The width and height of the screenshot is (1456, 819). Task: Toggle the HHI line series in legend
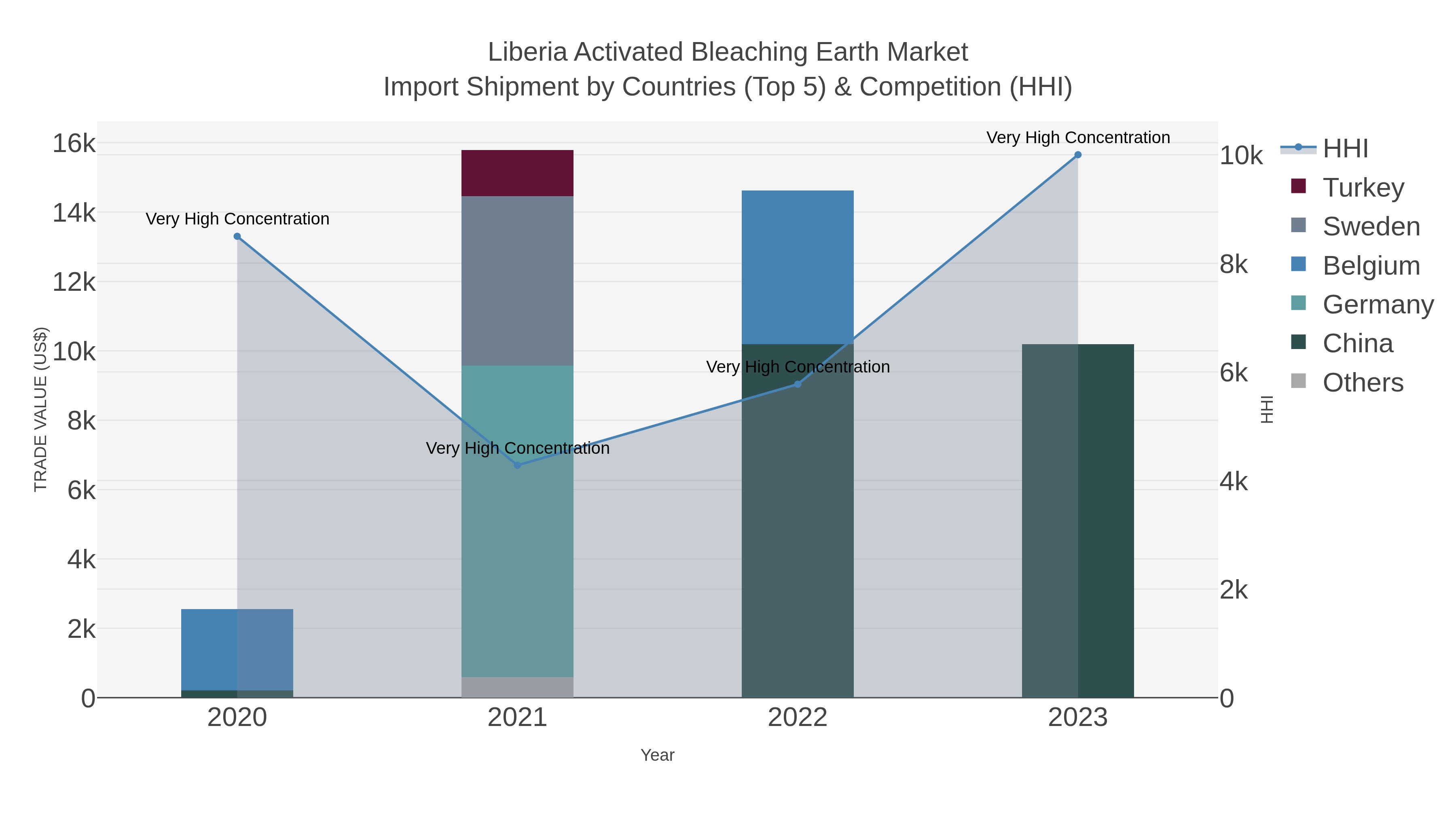click(1345, 149)
